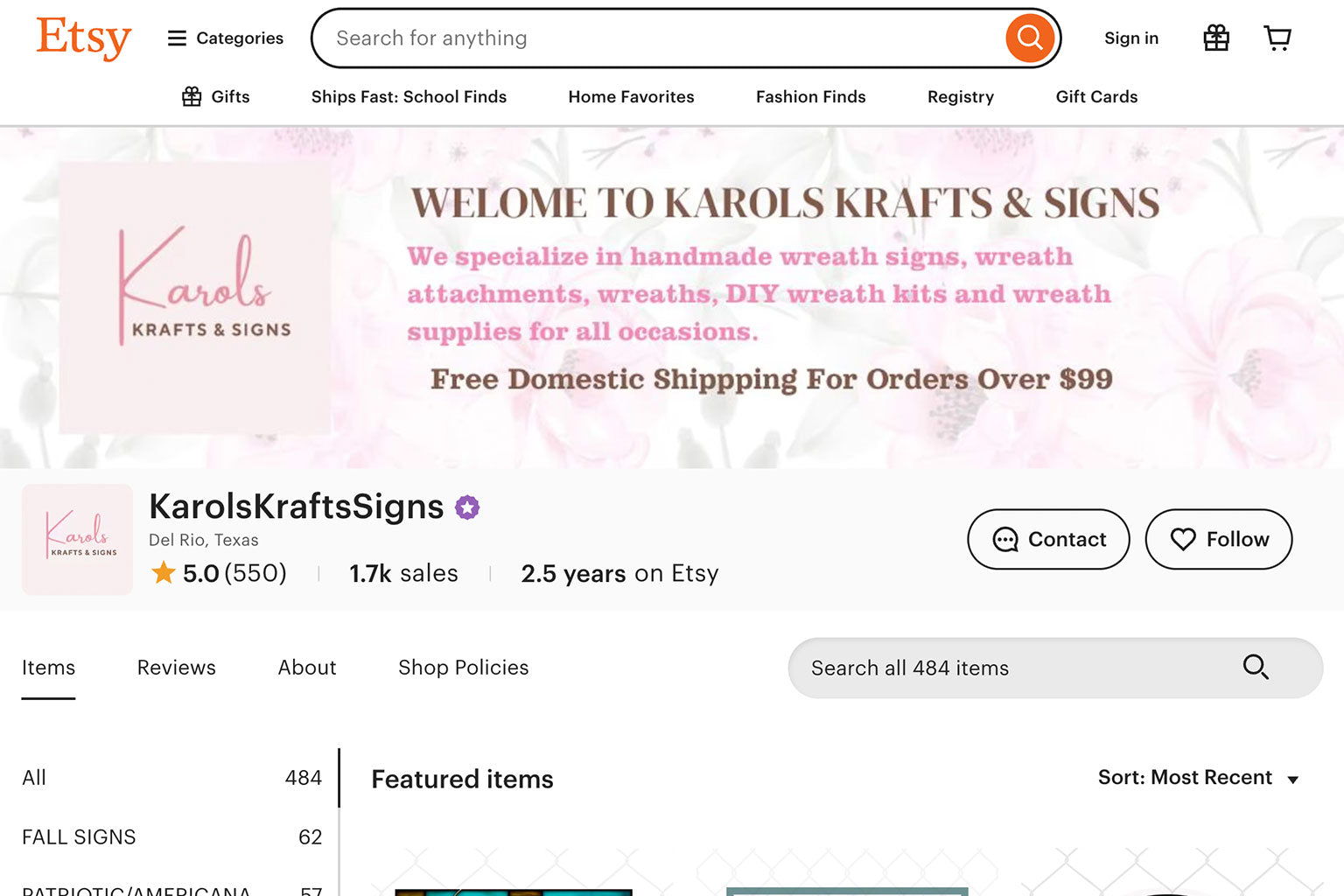Open the gift box icon in header
Image resolution: width=1344 pixels, height=896 pixels.
coord(1216,38)
